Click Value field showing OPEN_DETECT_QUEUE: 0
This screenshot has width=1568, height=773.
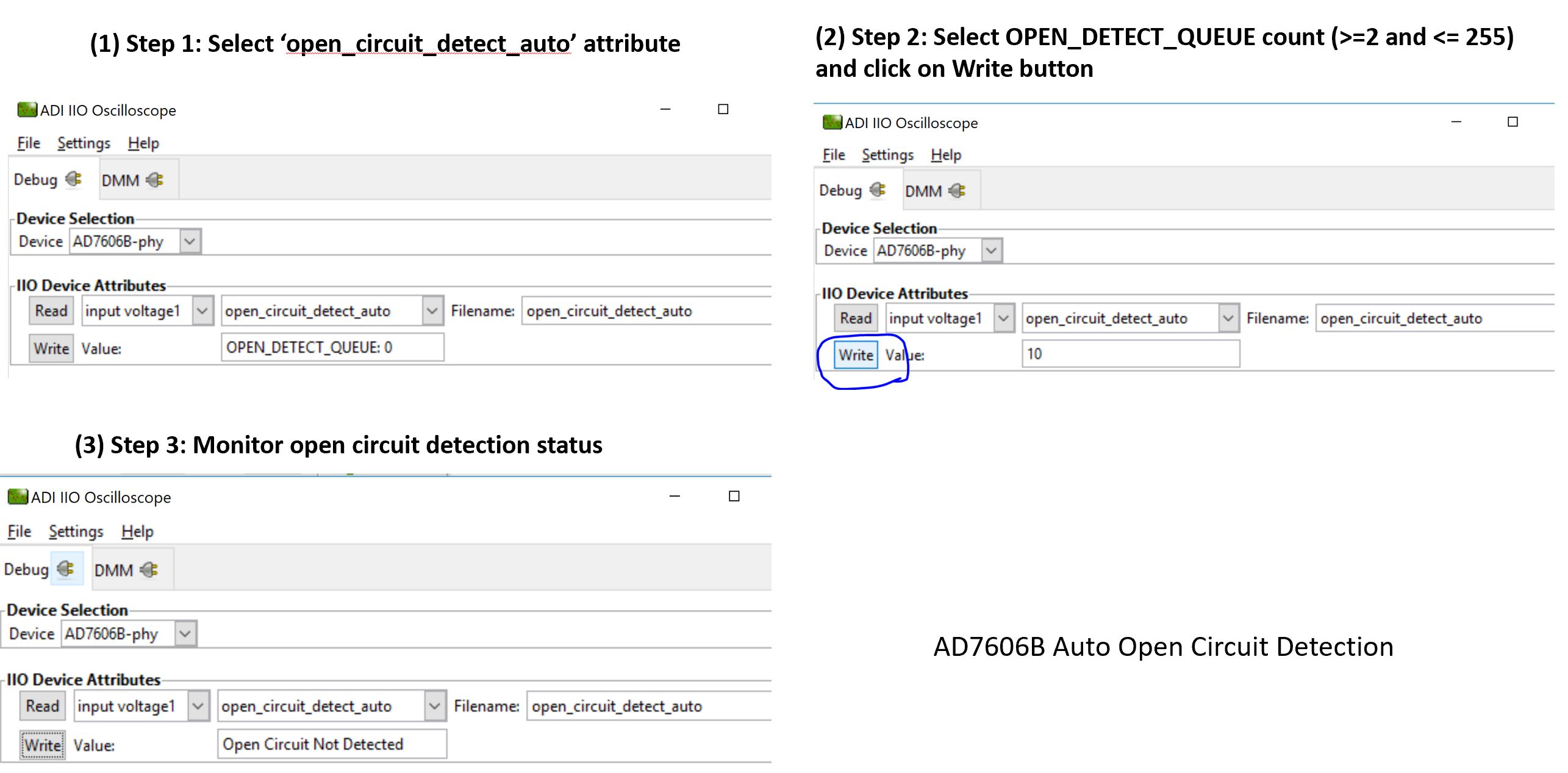[x=332, y=348]
